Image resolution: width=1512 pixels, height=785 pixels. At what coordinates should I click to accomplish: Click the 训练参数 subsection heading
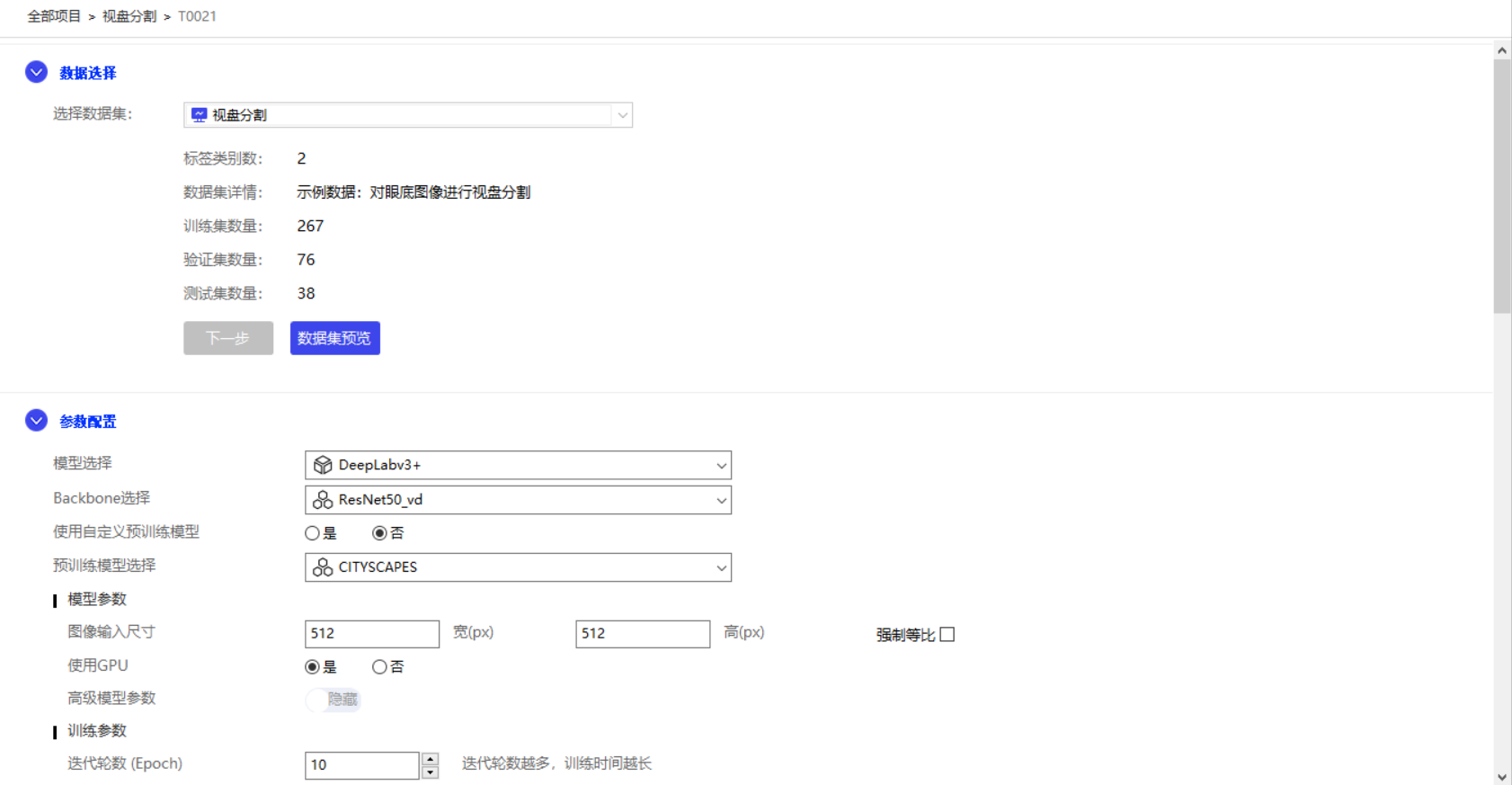point(97,731)
